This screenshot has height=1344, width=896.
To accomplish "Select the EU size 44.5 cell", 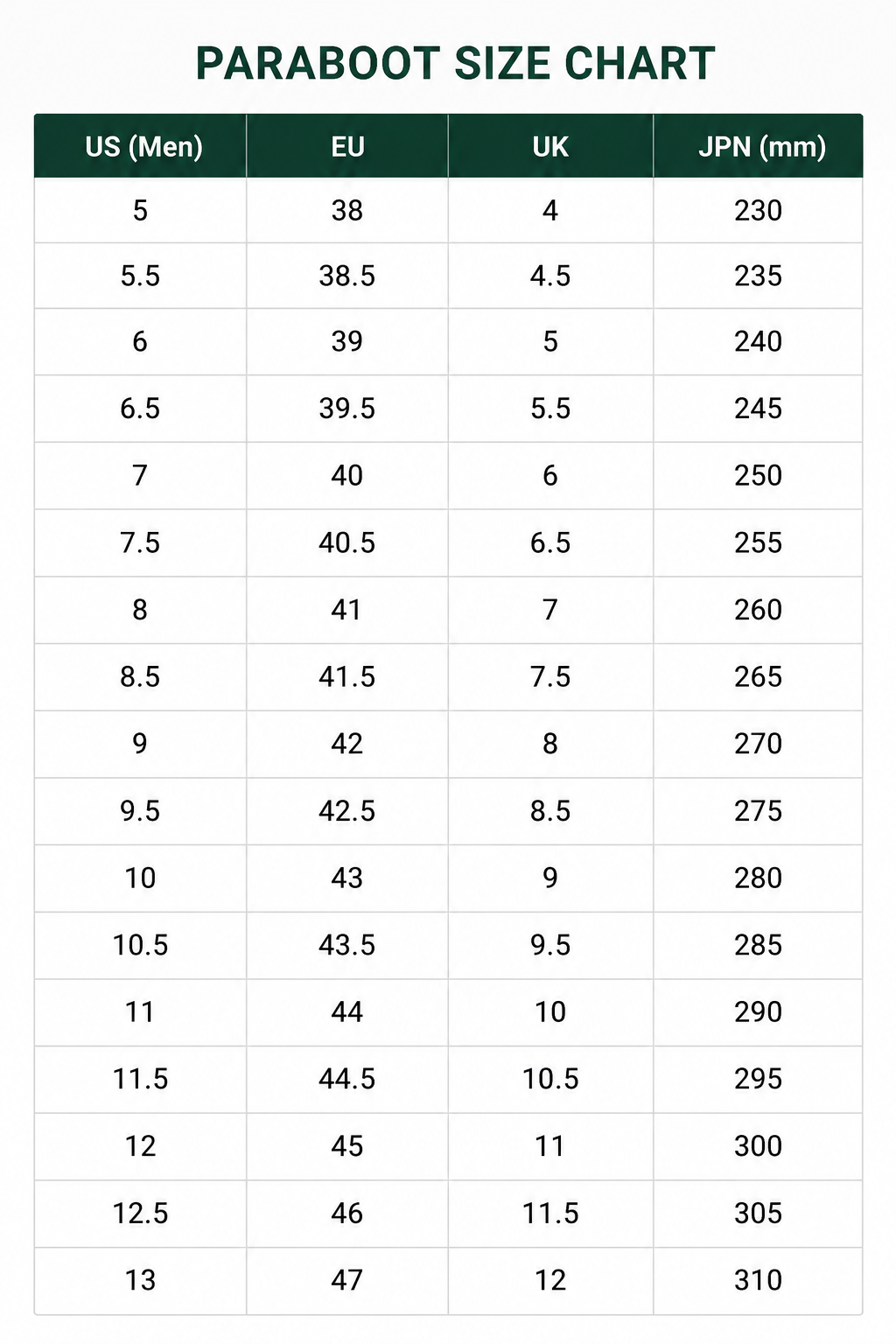I will (347, 1079).
